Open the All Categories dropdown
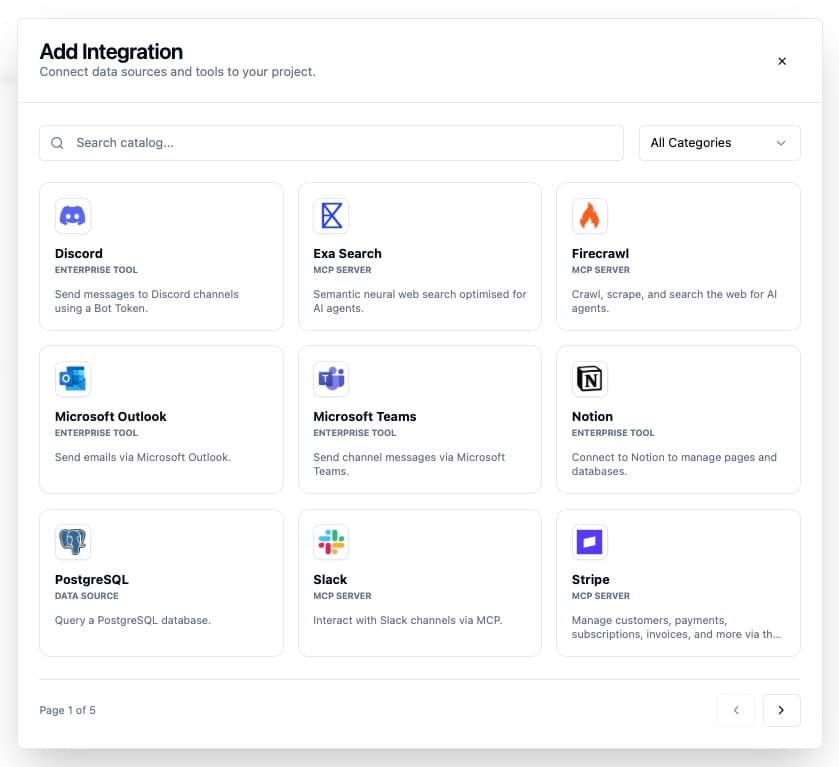 tap(719, 143)
